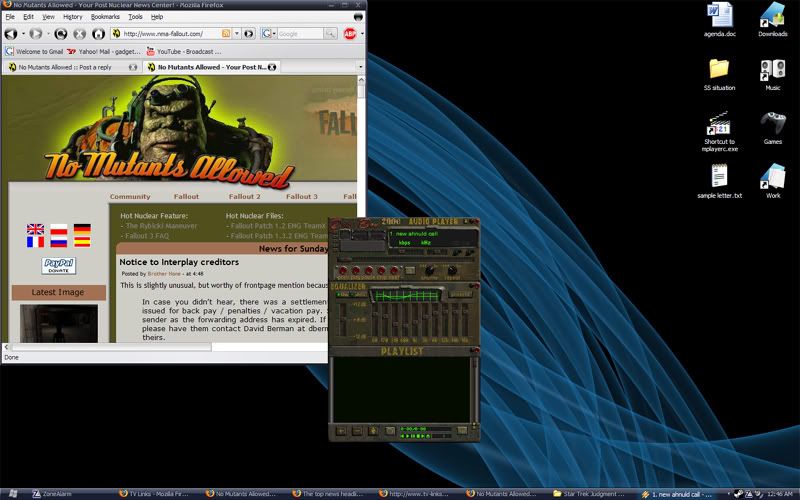Screen dimensions: 800x500
Task: Stop page loading in Firefox
Action: coord(80,34)
